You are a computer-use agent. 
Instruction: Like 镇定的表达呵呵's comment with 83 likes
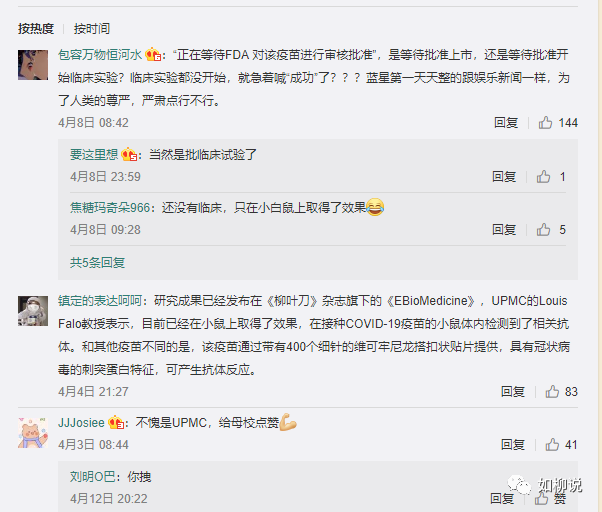click(552, 391)
